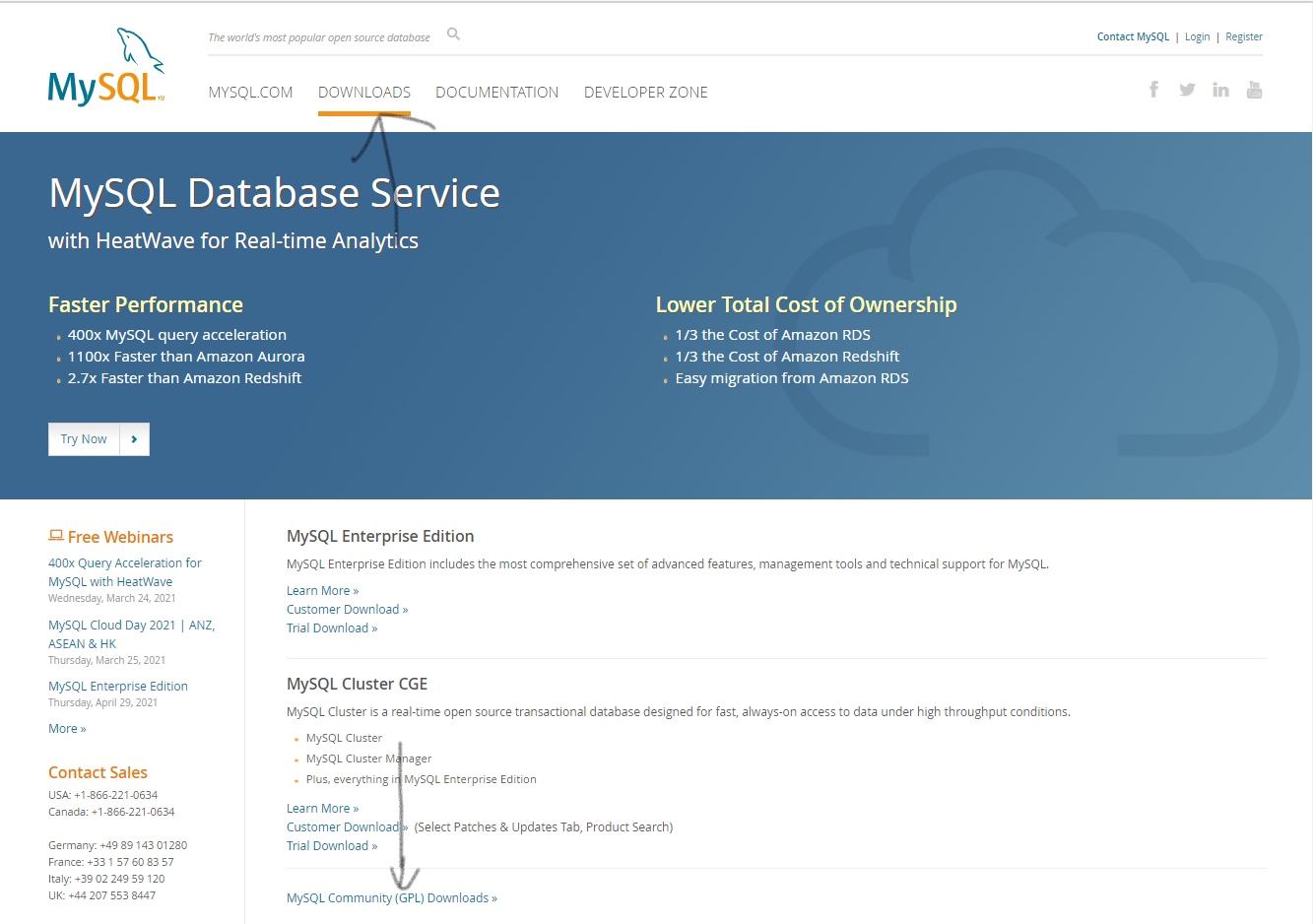Open MySQL's YouTube channel icon
Image resolution: width=1313 pixels, height=924 pixels.
(x=1254, y=90)
